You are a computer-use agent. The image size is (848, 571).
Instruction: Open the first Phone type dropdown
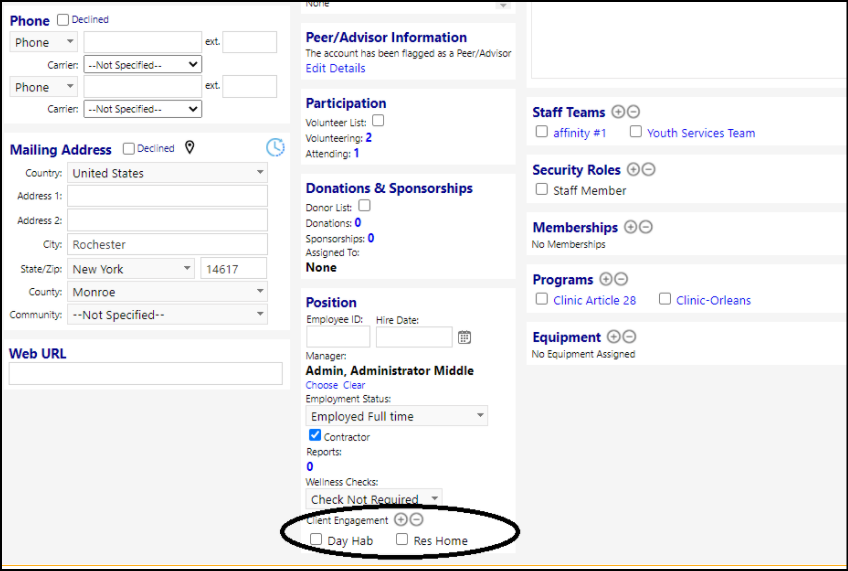pos(44,42)
